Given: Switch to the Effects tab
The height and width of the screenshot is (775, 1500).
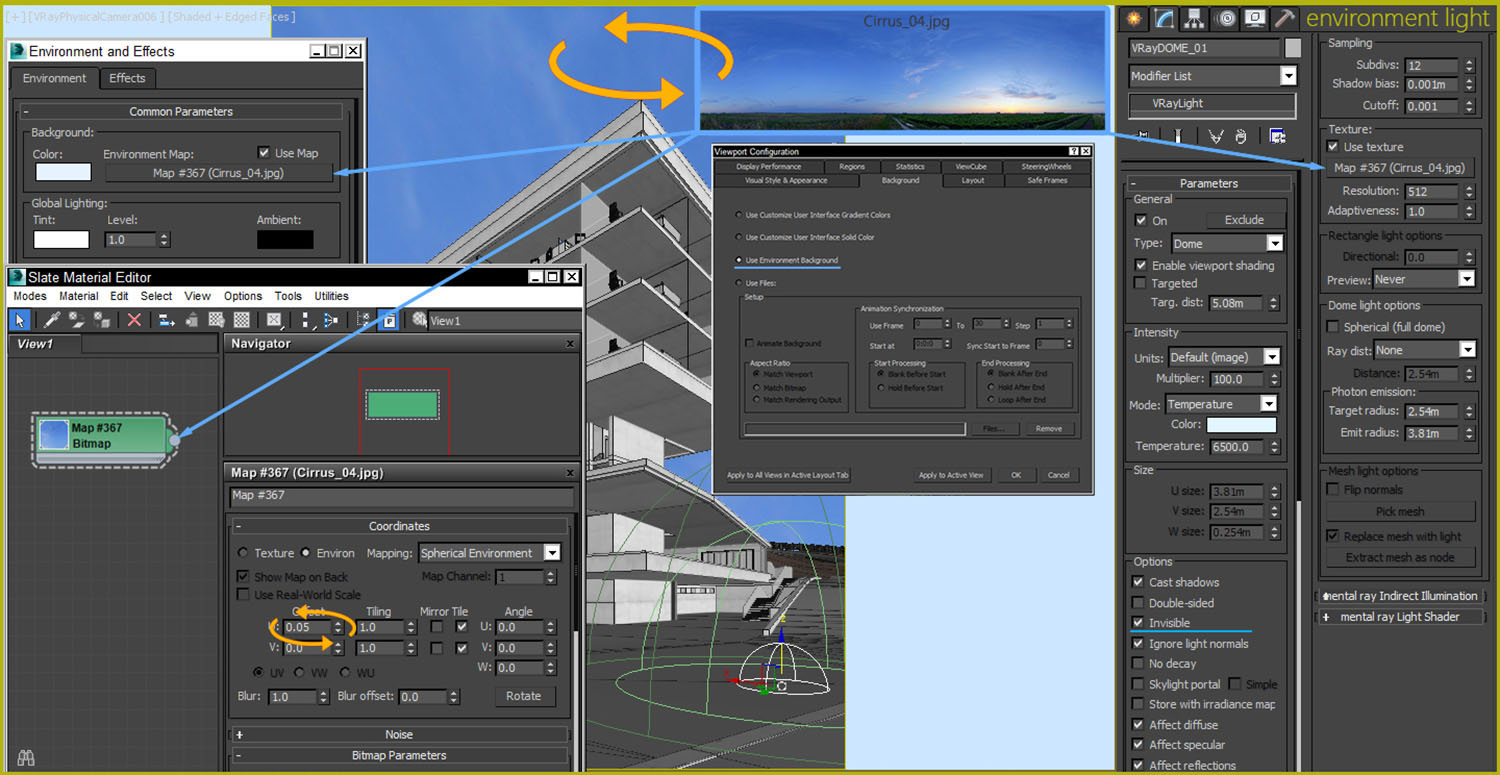Looking at the screenshot, I should click(x=127, y=78).
